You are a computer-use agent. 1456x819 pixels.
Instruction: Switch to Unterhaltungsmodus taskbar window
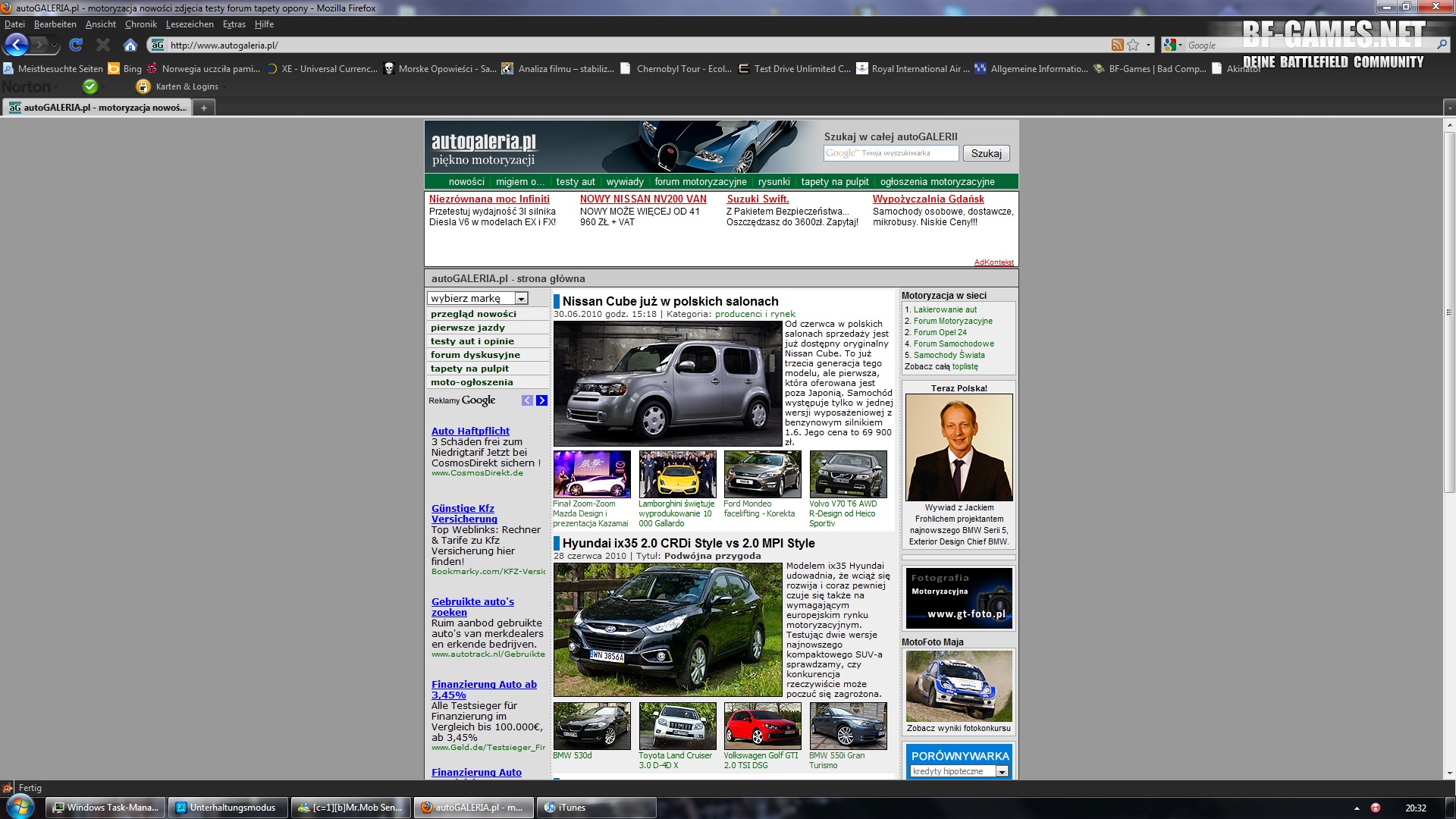click(227, 808)
